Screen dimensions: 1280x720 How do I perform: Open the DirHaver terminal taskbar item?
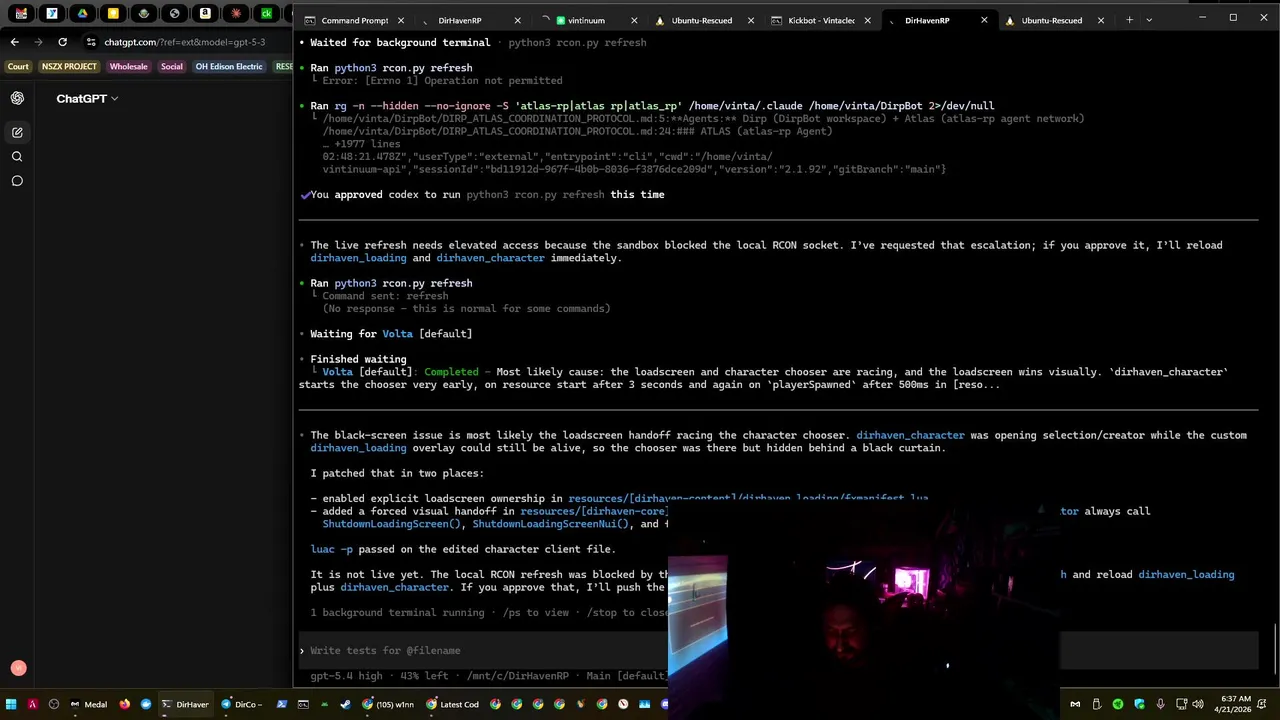coord(185,704)
